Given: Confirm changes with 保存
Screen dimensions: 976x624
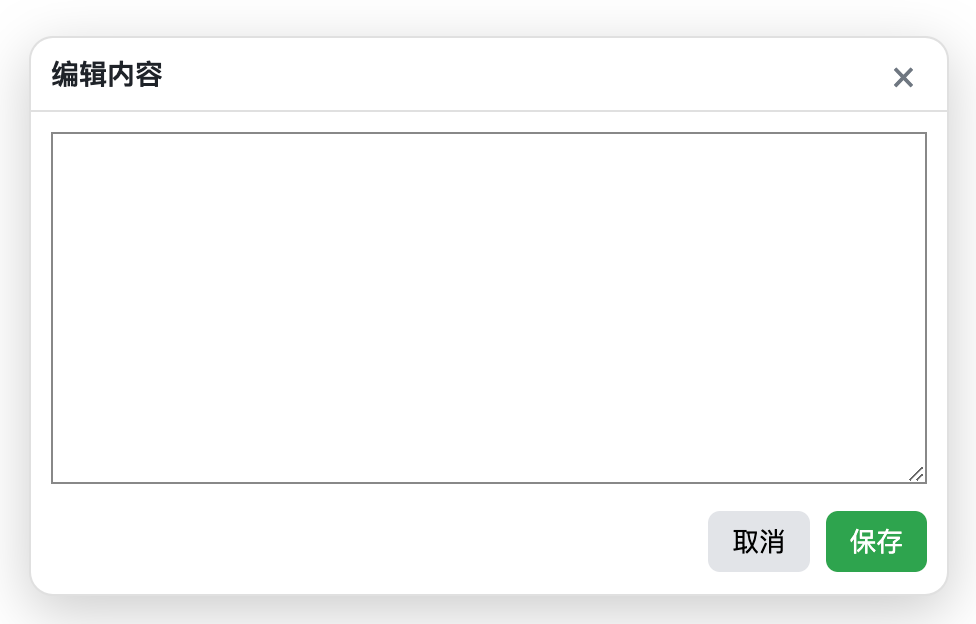Looking at the screenshot, I should (x=876, y=542).
